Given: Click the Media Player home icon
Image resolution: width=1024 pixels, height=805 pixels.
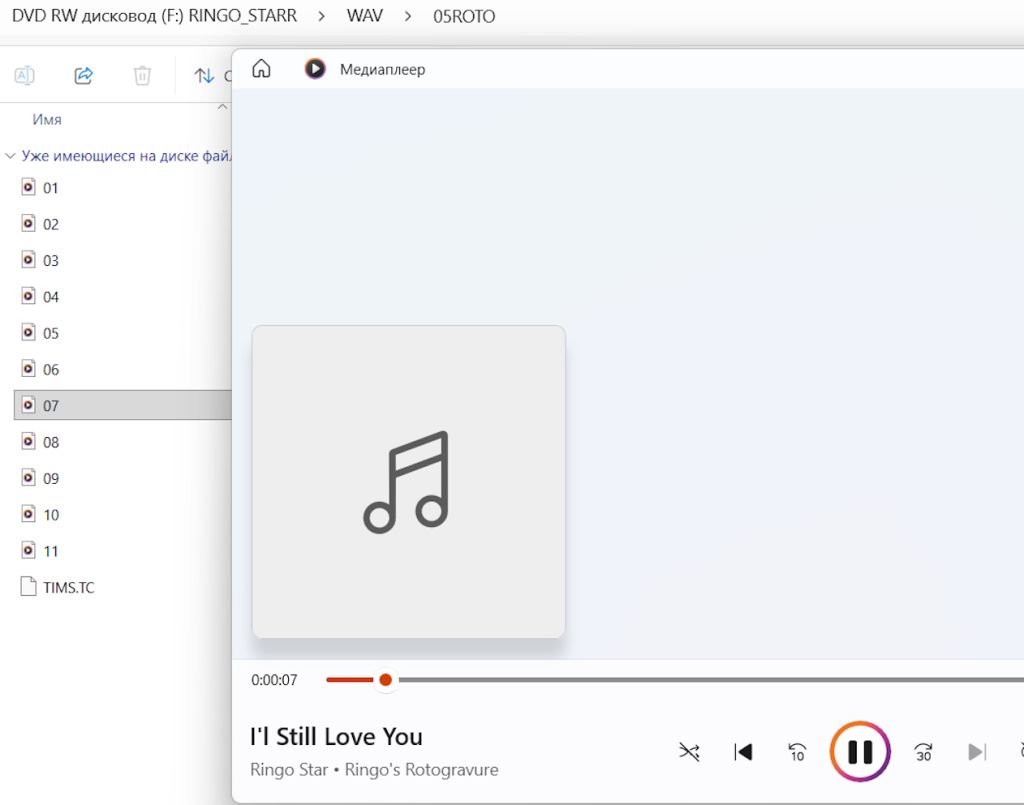Looking at the screenshot, I should [x=261, y=69].
